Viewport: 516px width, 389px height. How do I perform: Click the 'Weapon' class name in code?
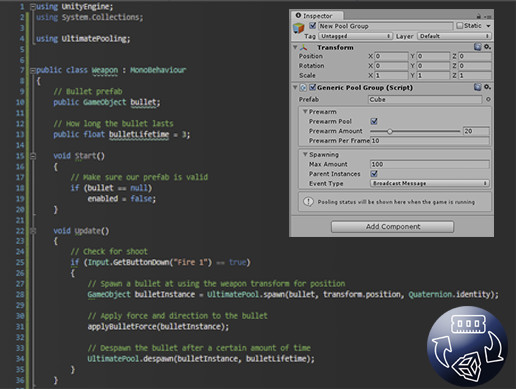click(105, 70)
